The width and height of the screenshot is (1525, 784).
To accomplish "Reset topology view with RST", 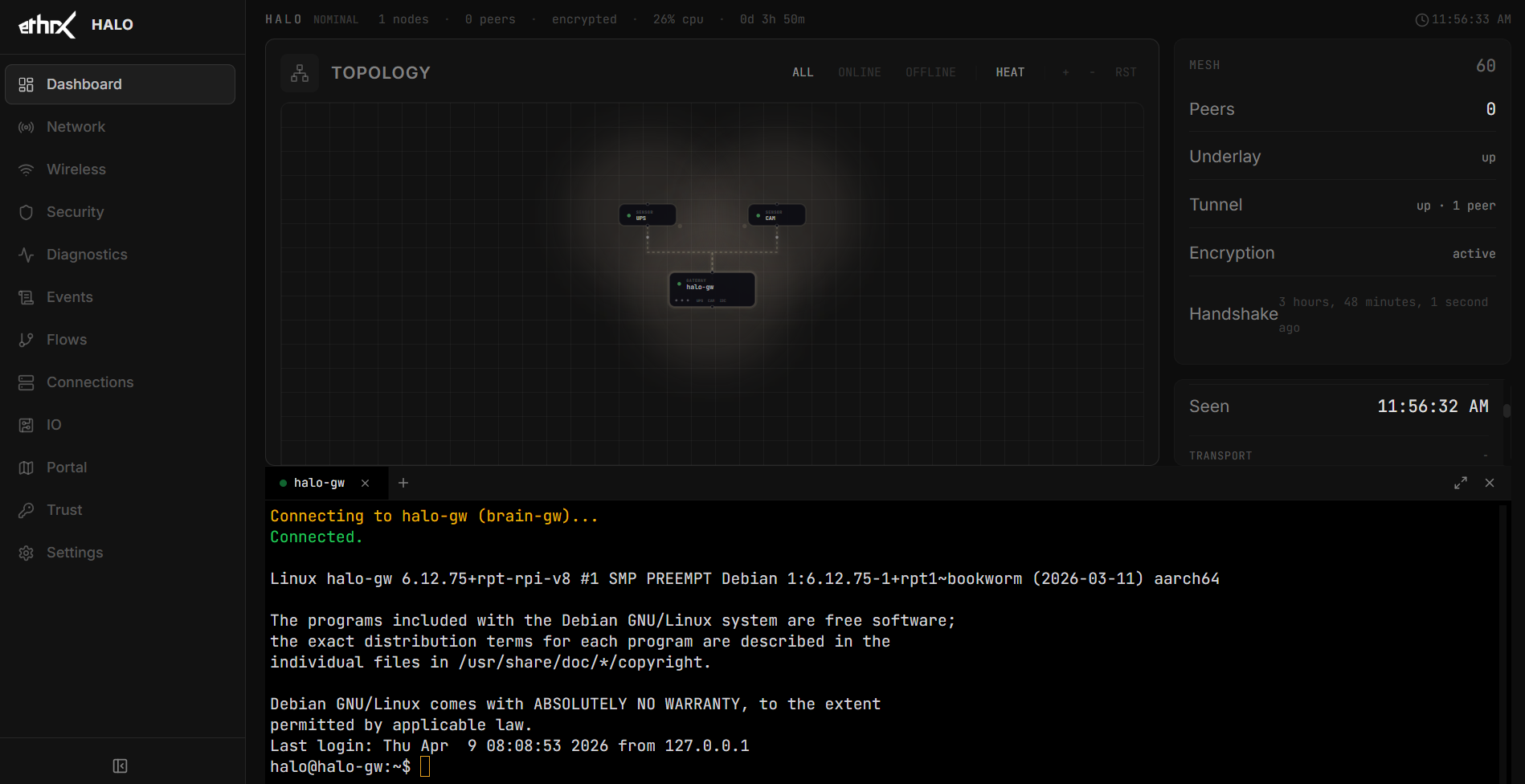I will click(x=1126, y=72).
